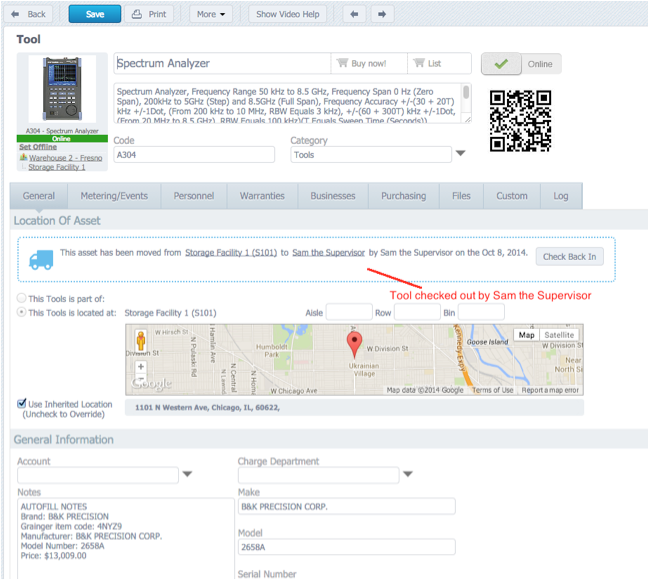Click the Warehouse 2 - Fresno location icon
This screenshot has width=648, height=581.
[x=24, y=157]
